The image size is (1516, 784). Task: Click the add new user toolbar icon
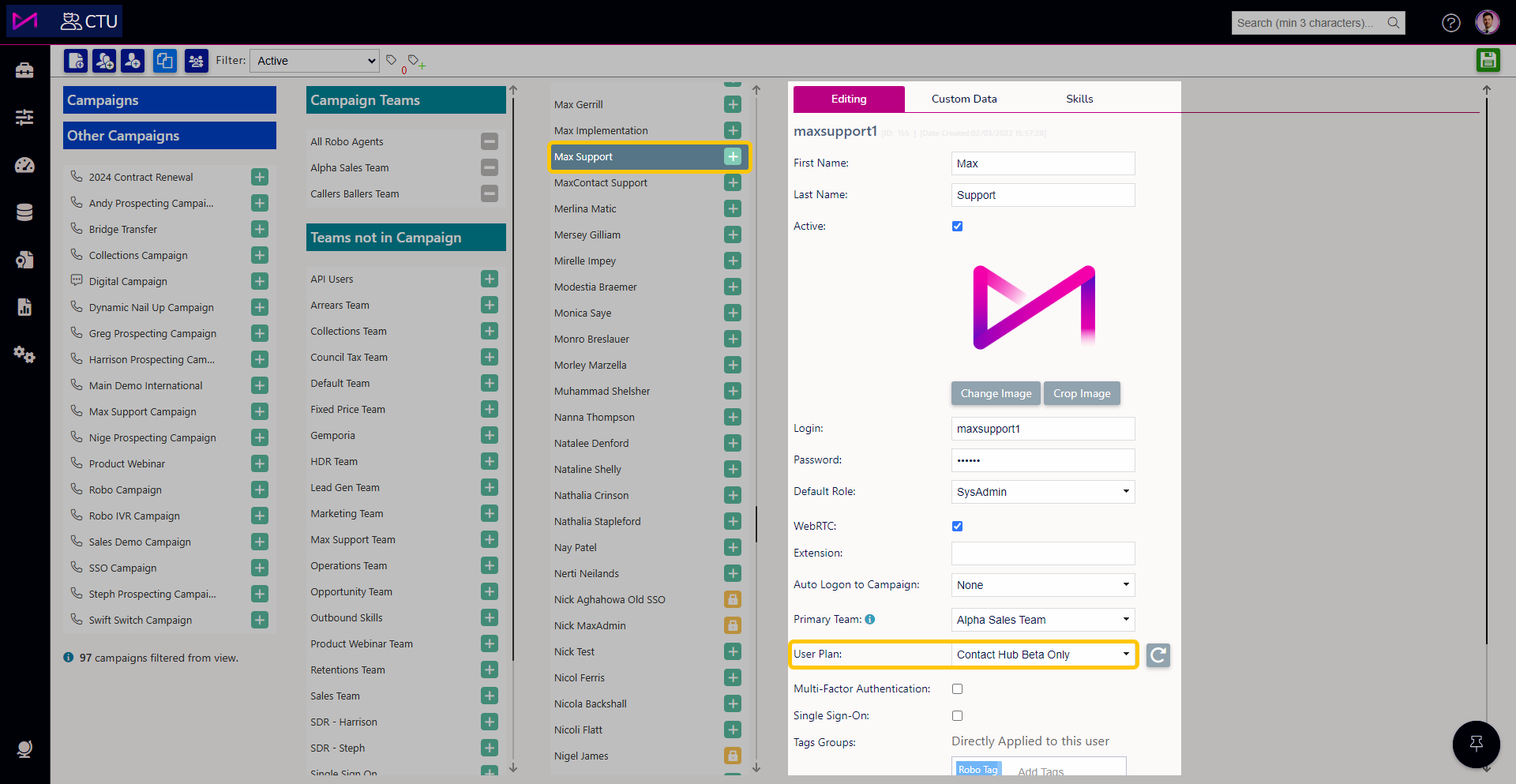(133, 61)
